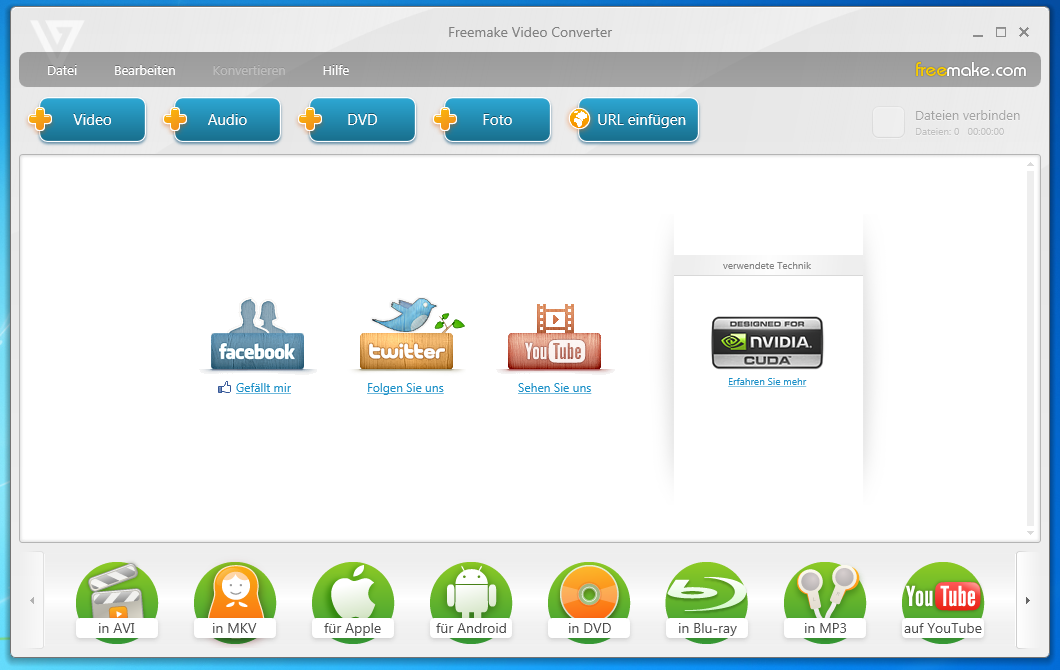Select the auf YouTube upload option
The image size is (1060, 670).
click(943, 601)
